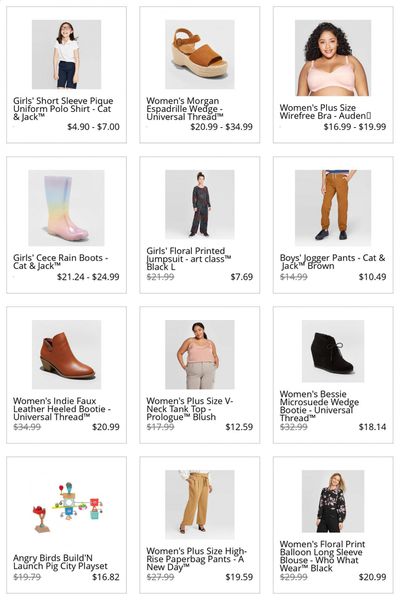Open the Girls' Short Sleeve Pique Polo Shirt photo
The width and height of the screenshot is (400, 600).
[x=66, y=54]
